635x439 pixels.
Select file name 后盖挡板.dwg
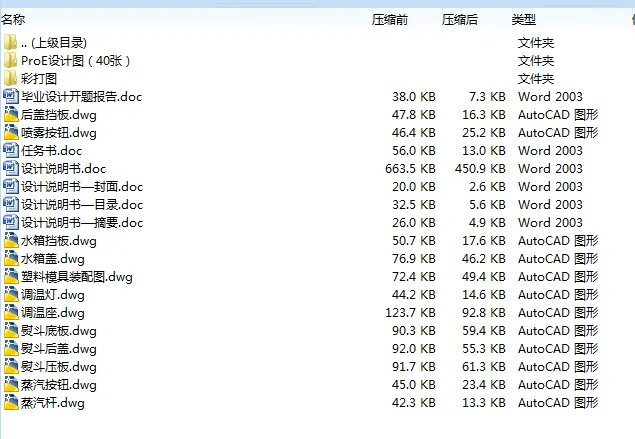pyautogui.click(x=59, y=115)
